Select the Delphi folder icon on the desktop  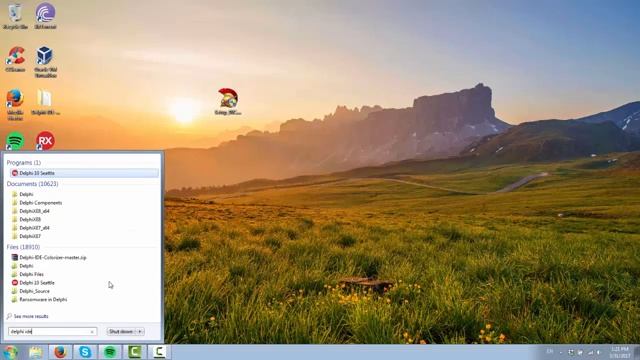pos(45,102)
